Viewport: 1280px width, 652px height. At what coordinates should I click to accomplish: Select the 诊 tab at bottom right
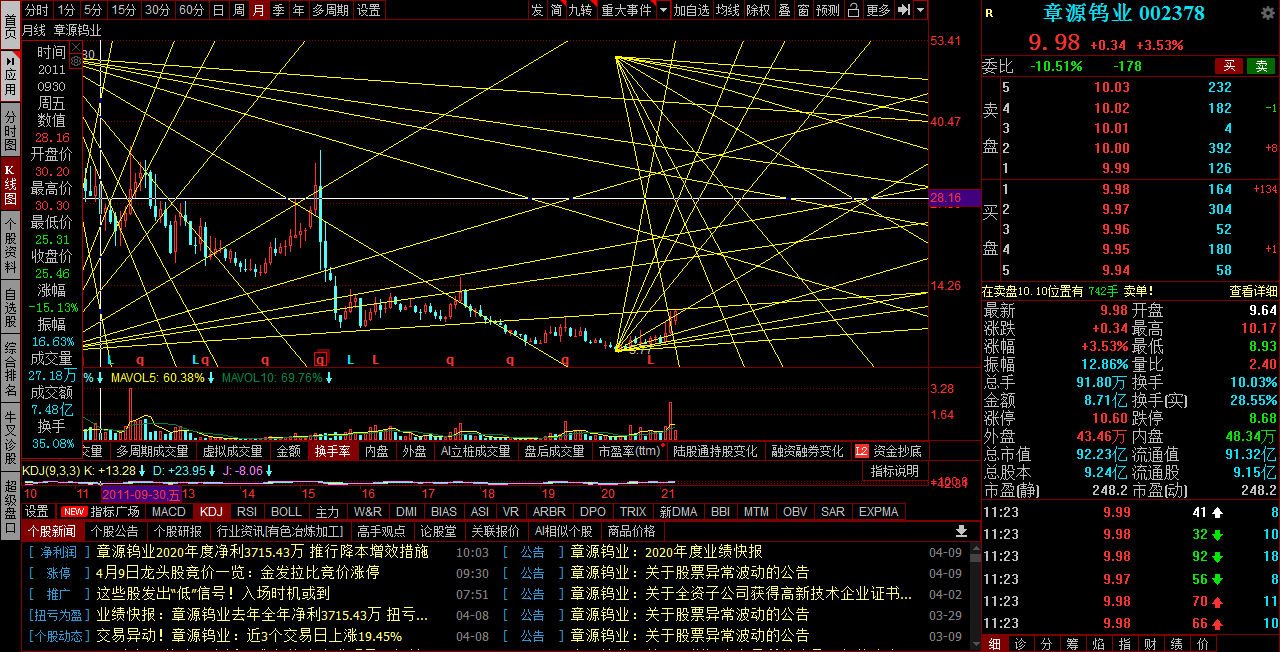click(x=1019, y=643)
